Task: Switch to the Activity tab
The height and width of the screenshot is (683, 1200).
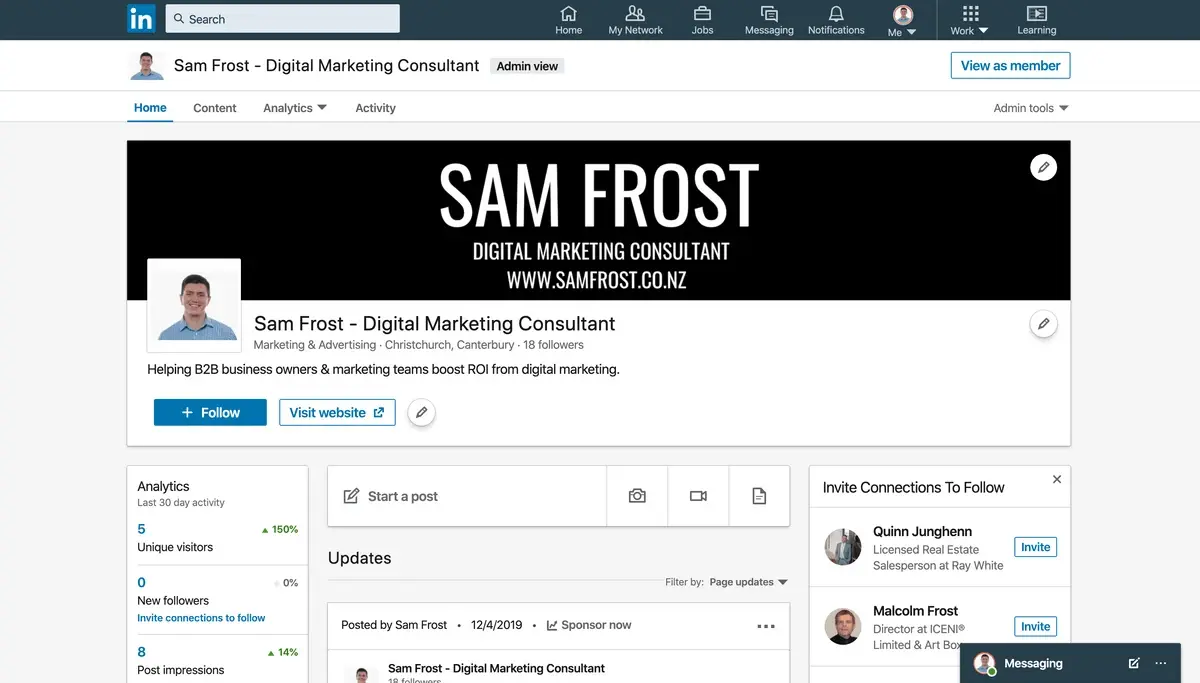Action: (375, 108)
